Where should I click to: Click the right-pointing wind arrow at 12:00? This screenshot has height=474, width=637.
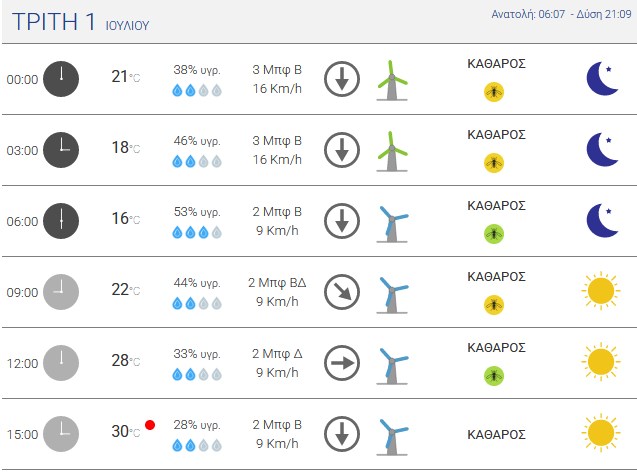coord(342,363)
